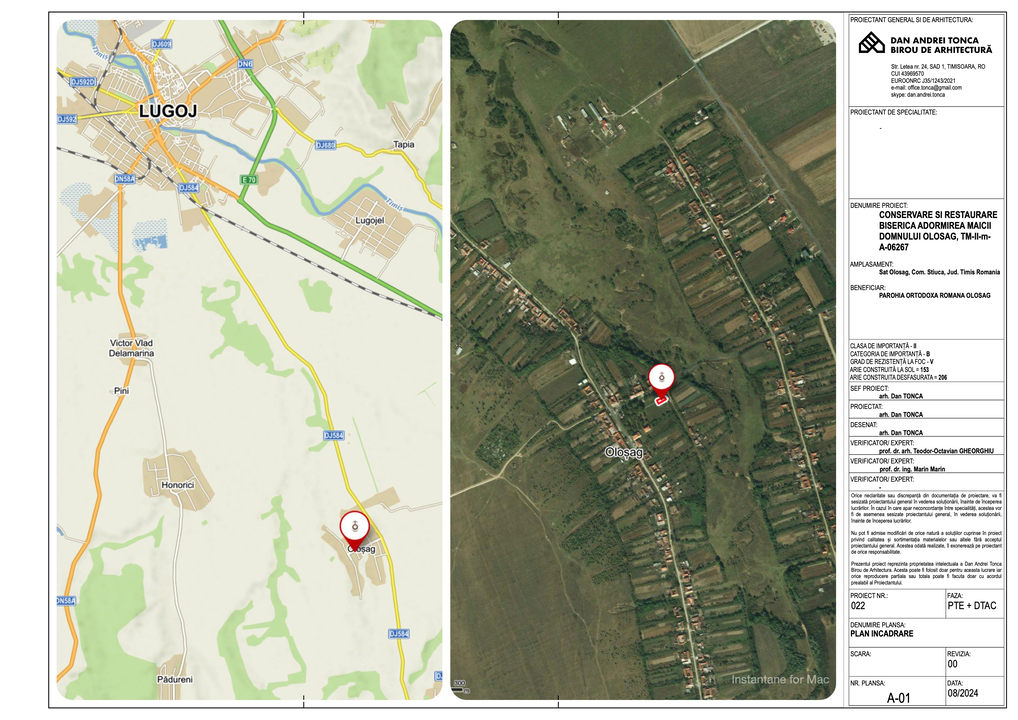Screen dimensions: 1018x720
Task: Click the PTE + DTAC phase field
Action: (x=972, y=606)
